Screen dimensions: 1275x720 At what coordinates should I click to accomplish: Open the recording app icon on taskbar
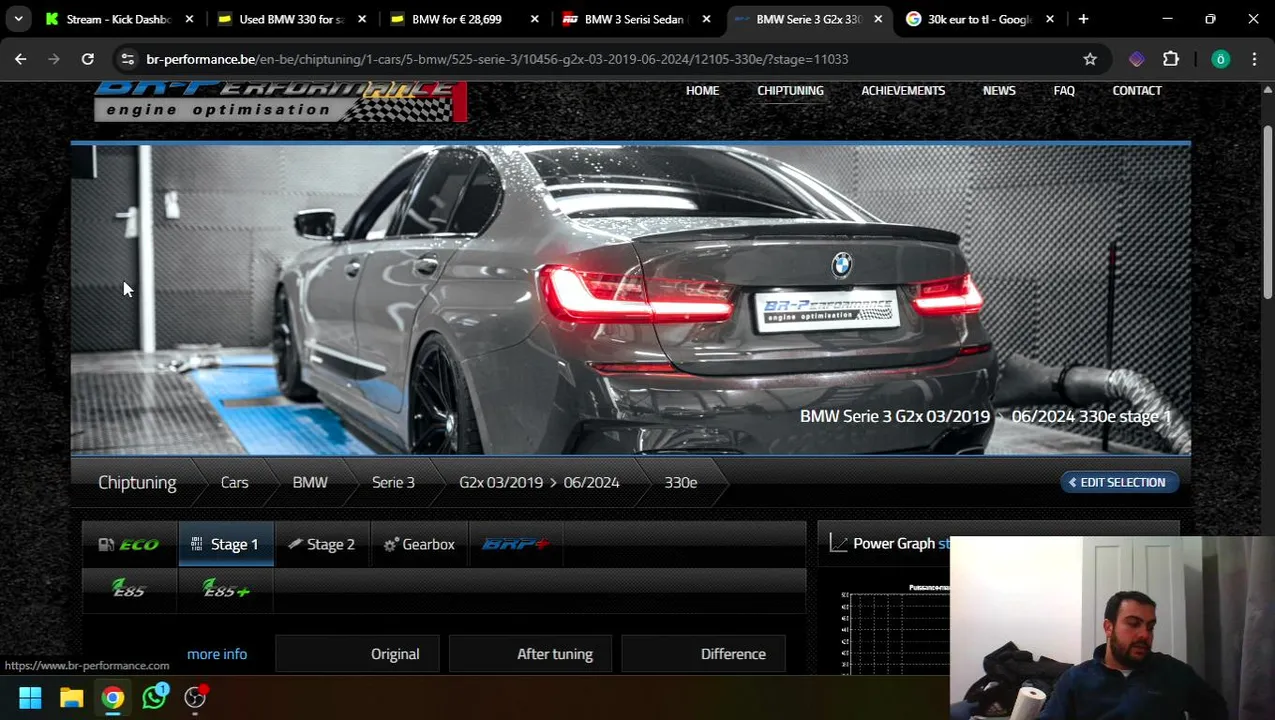coord(196,697)
